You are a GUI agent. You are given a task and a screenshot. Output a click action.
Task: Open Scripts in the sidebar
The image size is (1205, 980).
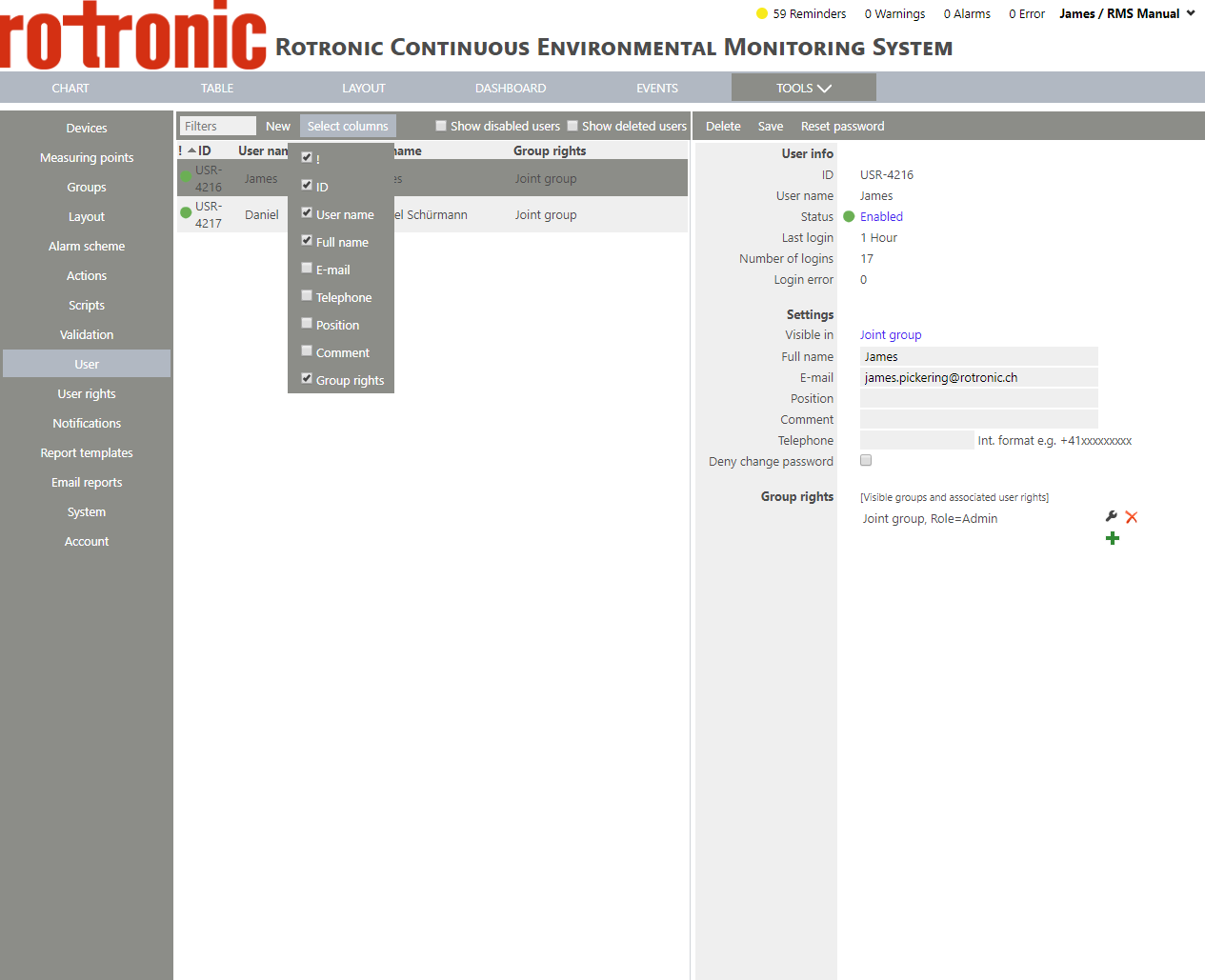[x=87, y=305]
